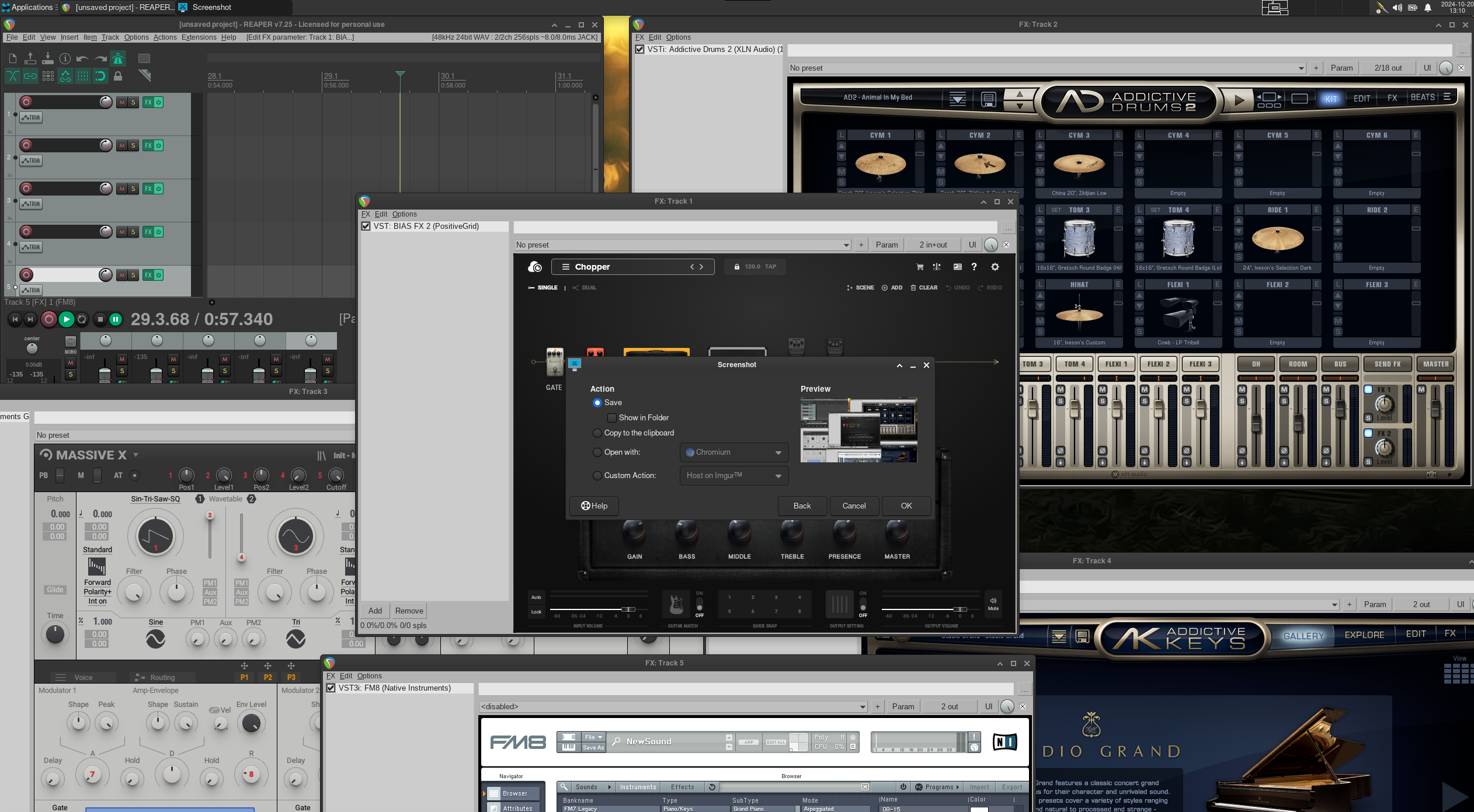Mute track 2 in the track panel
Image resolution: width=1474 pixels, height=812 pixels.
click(122, 145)
